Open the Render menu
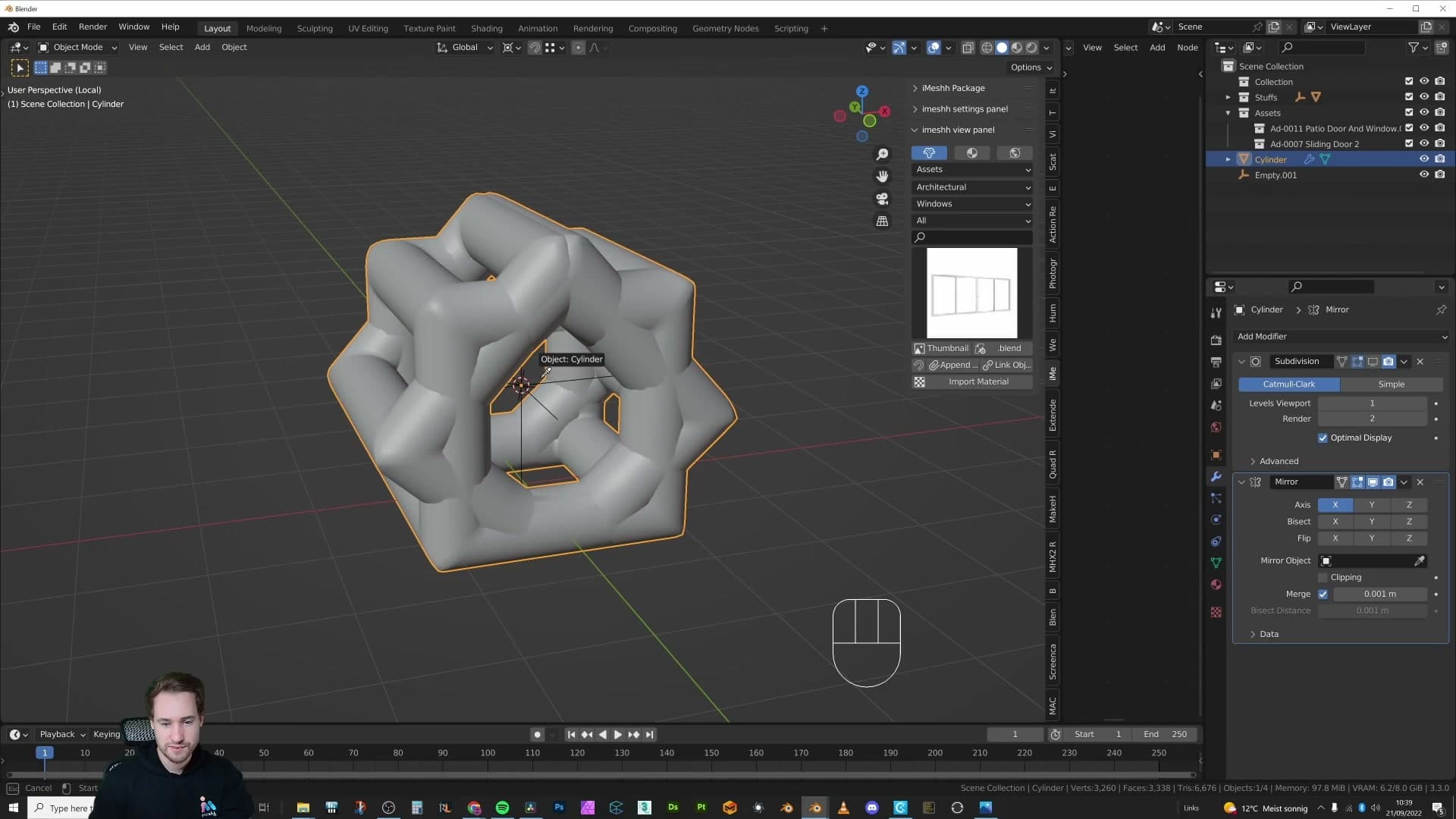Image resolution: width=1456 pixels, height=819 pixels. (93, 27)
